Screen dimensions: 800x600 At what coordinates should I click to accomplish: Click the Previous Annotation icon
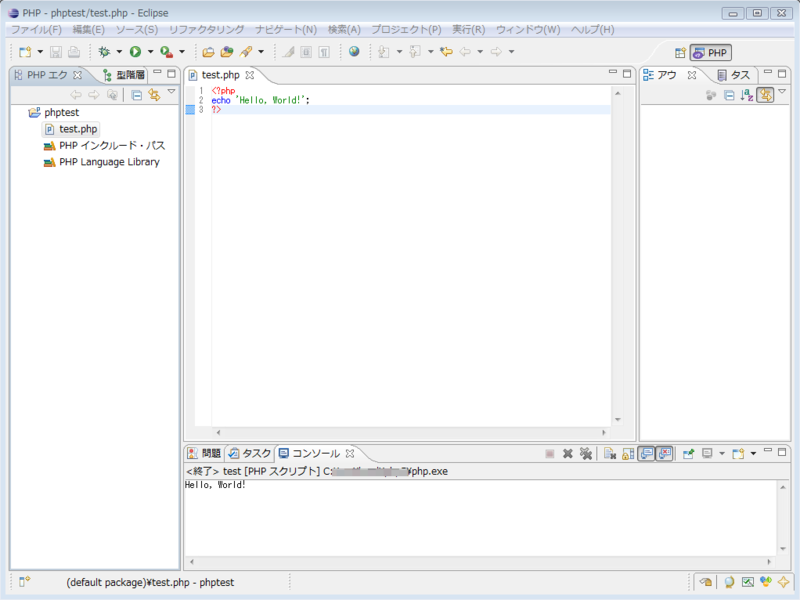(x=415, y=52)
